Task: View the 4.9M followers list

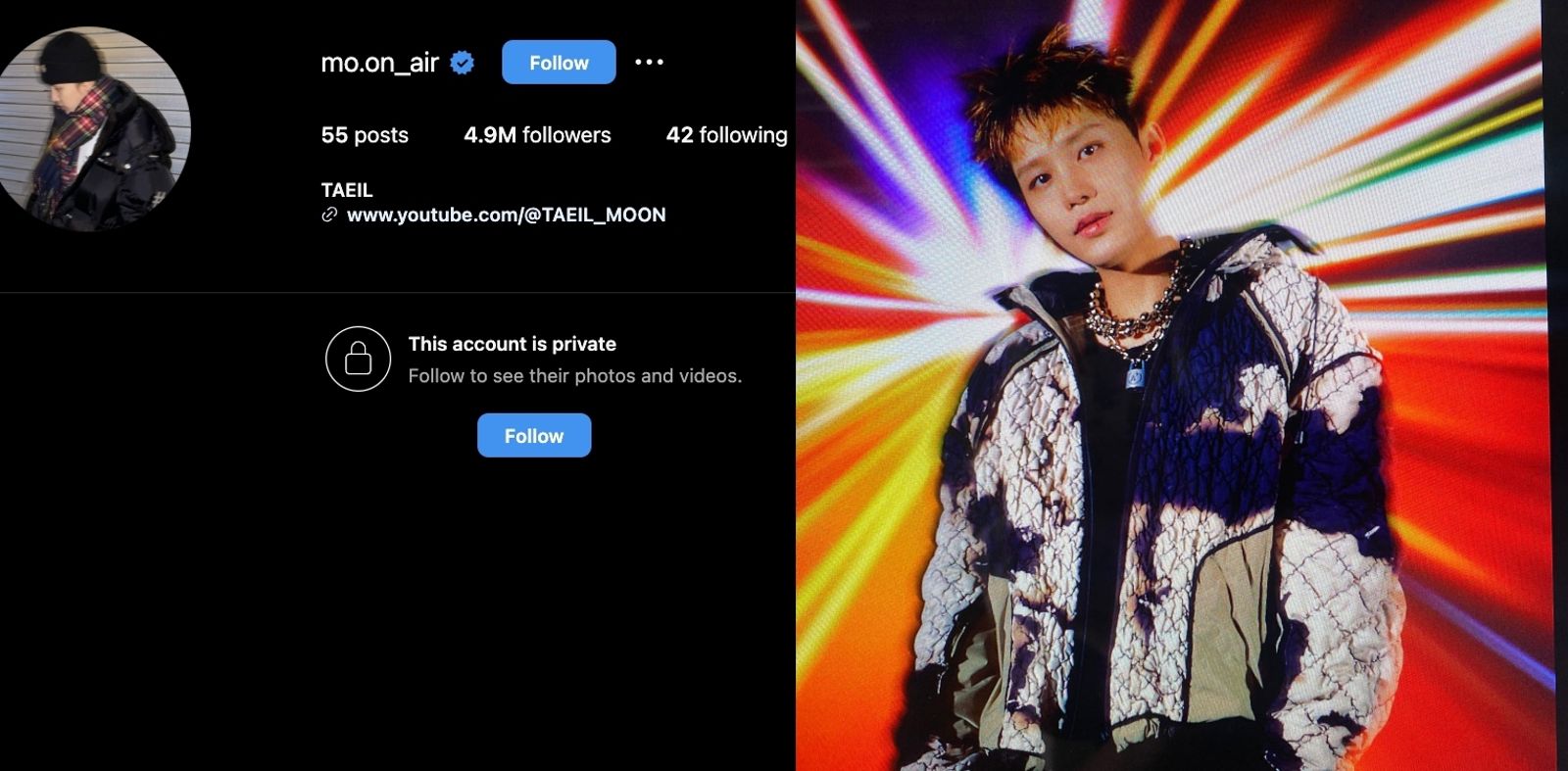Action: tap(537, 135)
